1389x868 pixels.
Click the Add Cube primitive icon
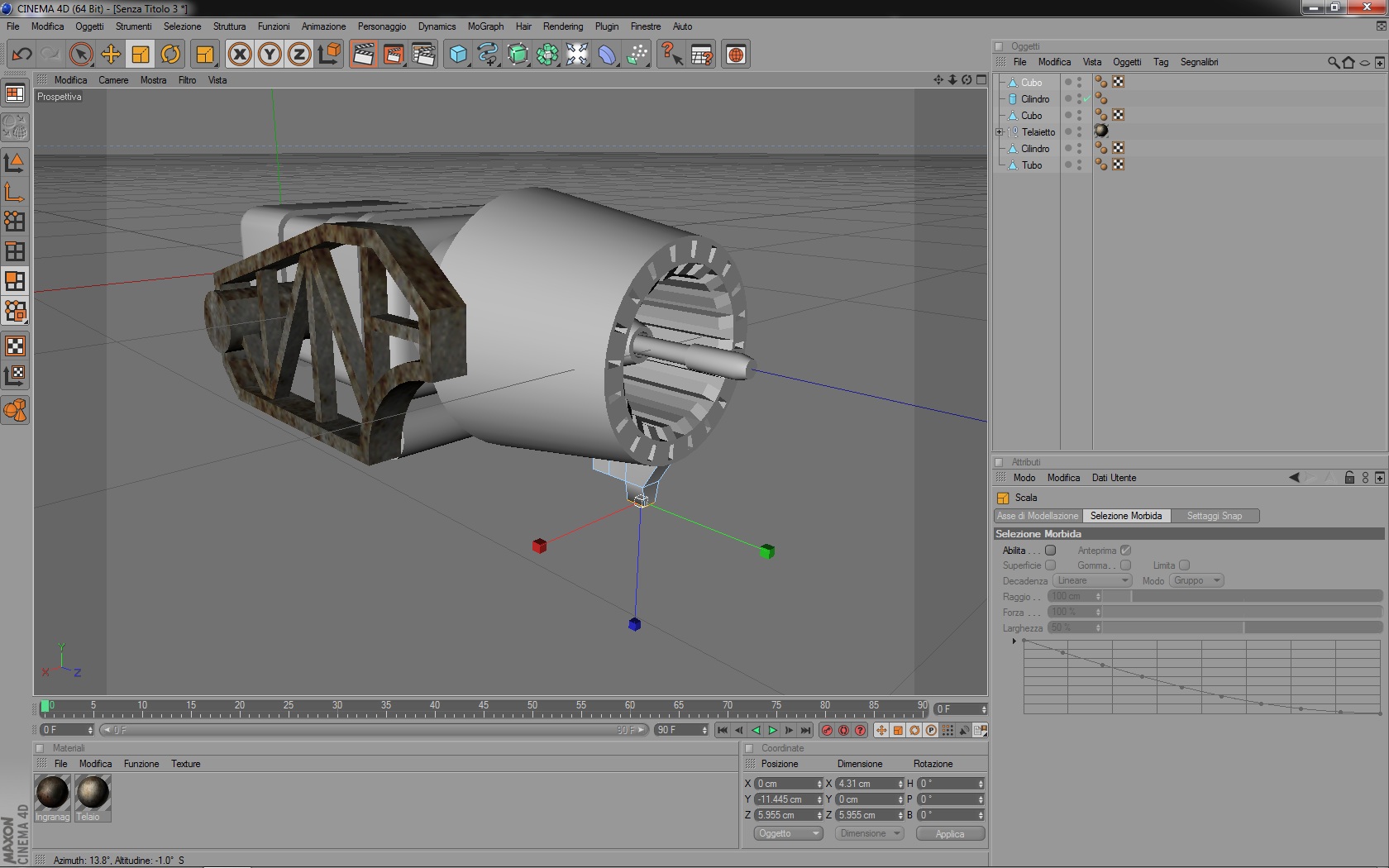(458, 55)
